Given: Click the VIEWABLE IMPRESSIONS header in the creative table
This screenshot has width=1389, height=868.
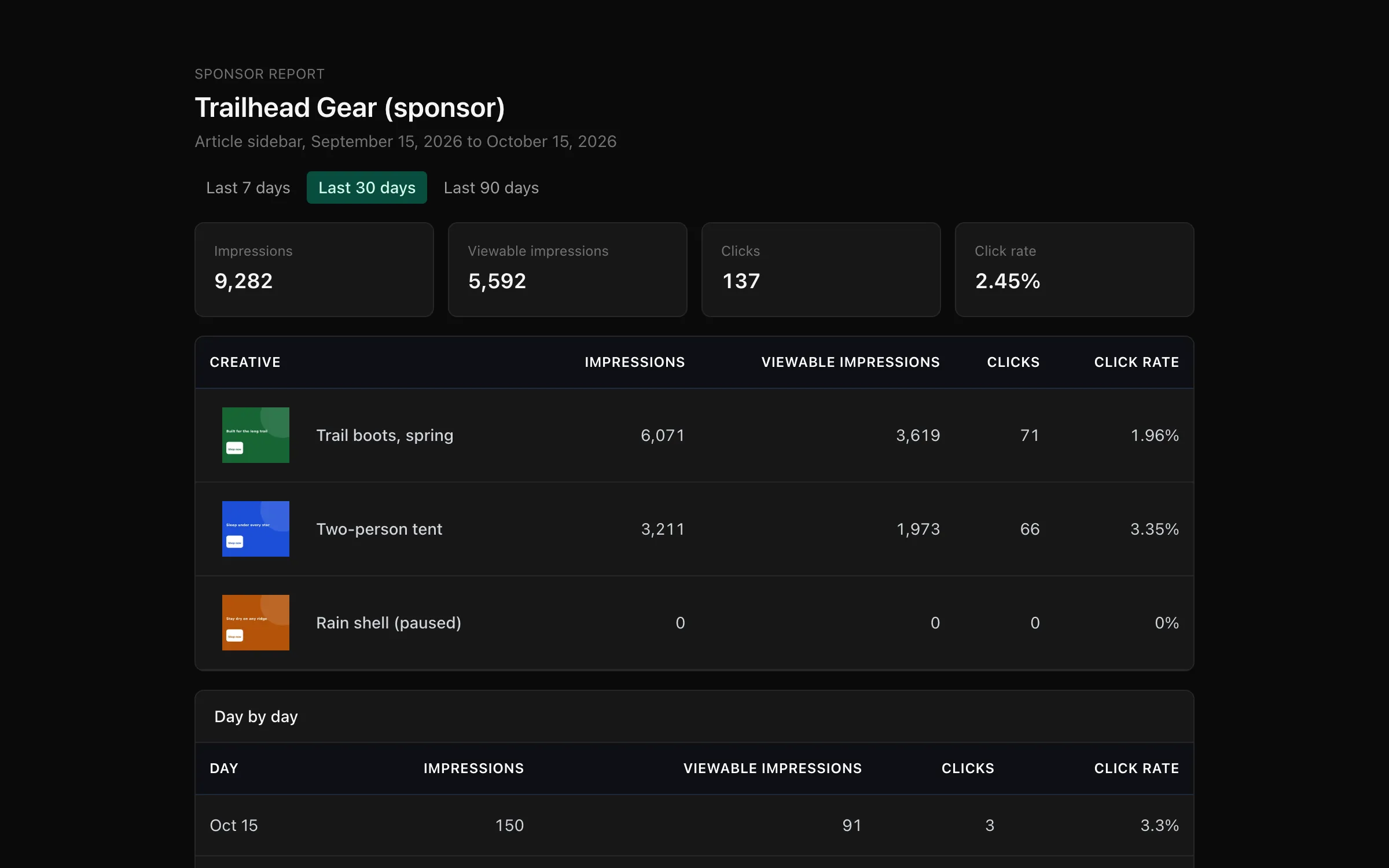Looking at the screenshot, I should [x=851, y=362].
